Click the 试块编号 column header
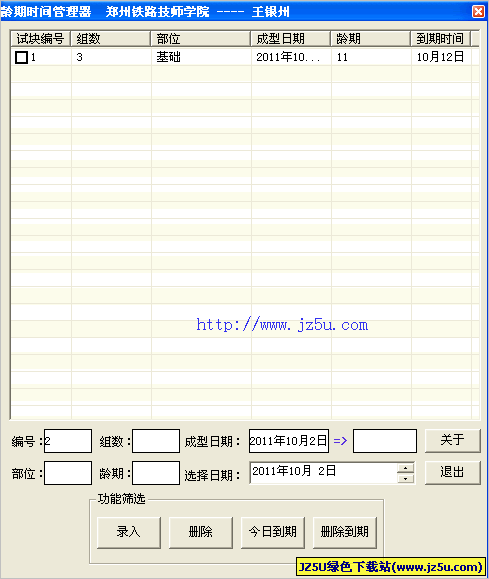 40,38
